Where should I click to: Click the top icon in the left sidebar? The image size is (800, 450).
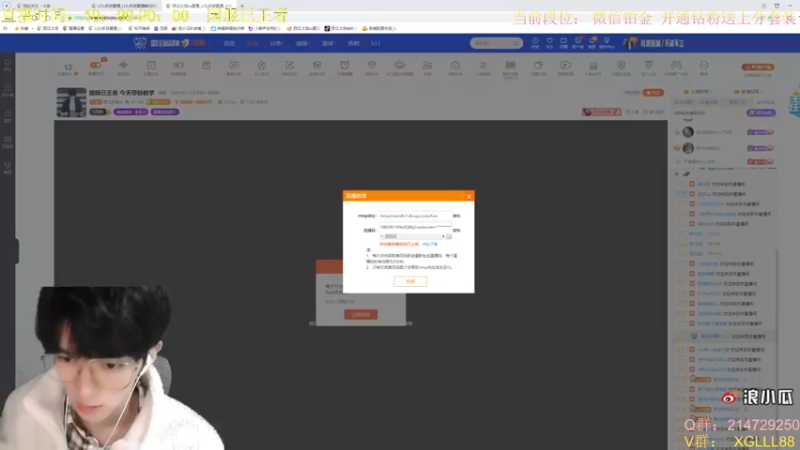(x=8, y=65)
